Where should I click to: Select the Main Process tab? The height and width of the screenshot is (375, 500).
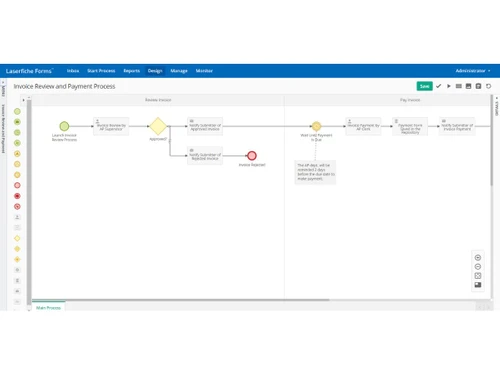tap(48, 307)
